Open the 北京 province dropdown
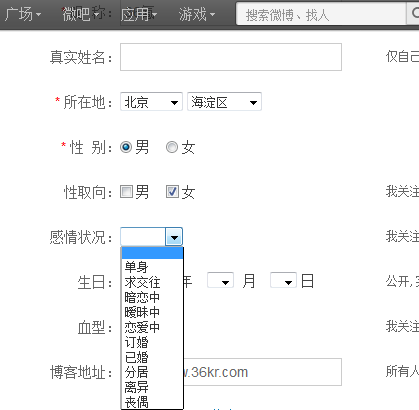 coord(151,102)
